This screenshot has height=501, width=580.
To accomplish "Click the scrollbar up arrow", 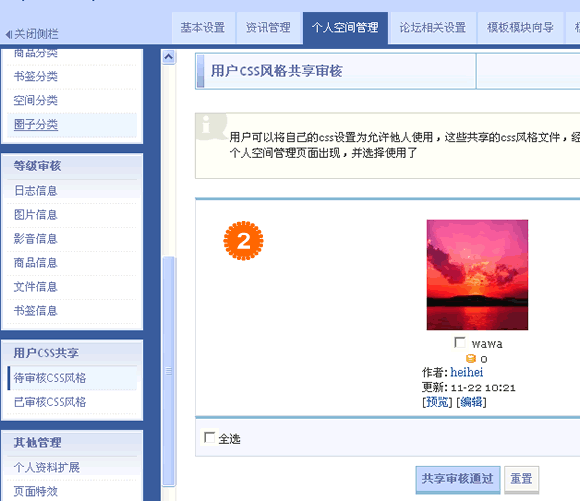I will [x=169, y=57].
